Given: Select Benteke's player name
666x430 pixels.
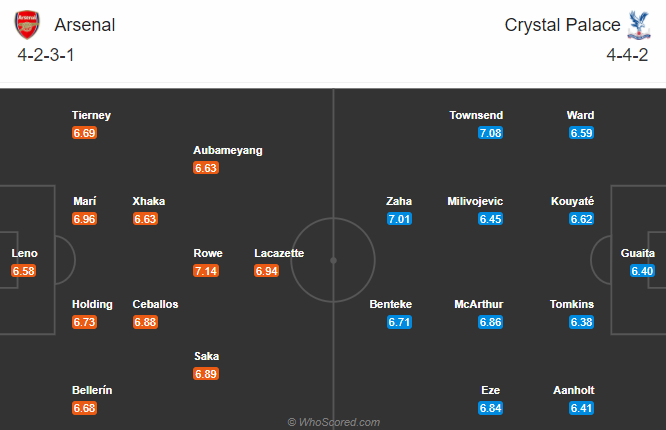Looking at the screenshot, I should point(391,304).
